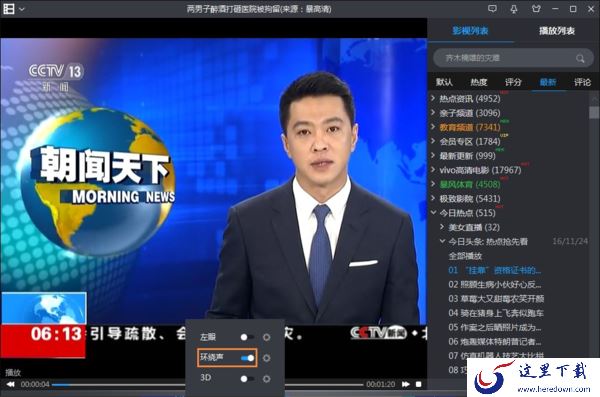
Task: Open the dropdown arrow next to the title bar logo
Action: click(x=21, y=9)
